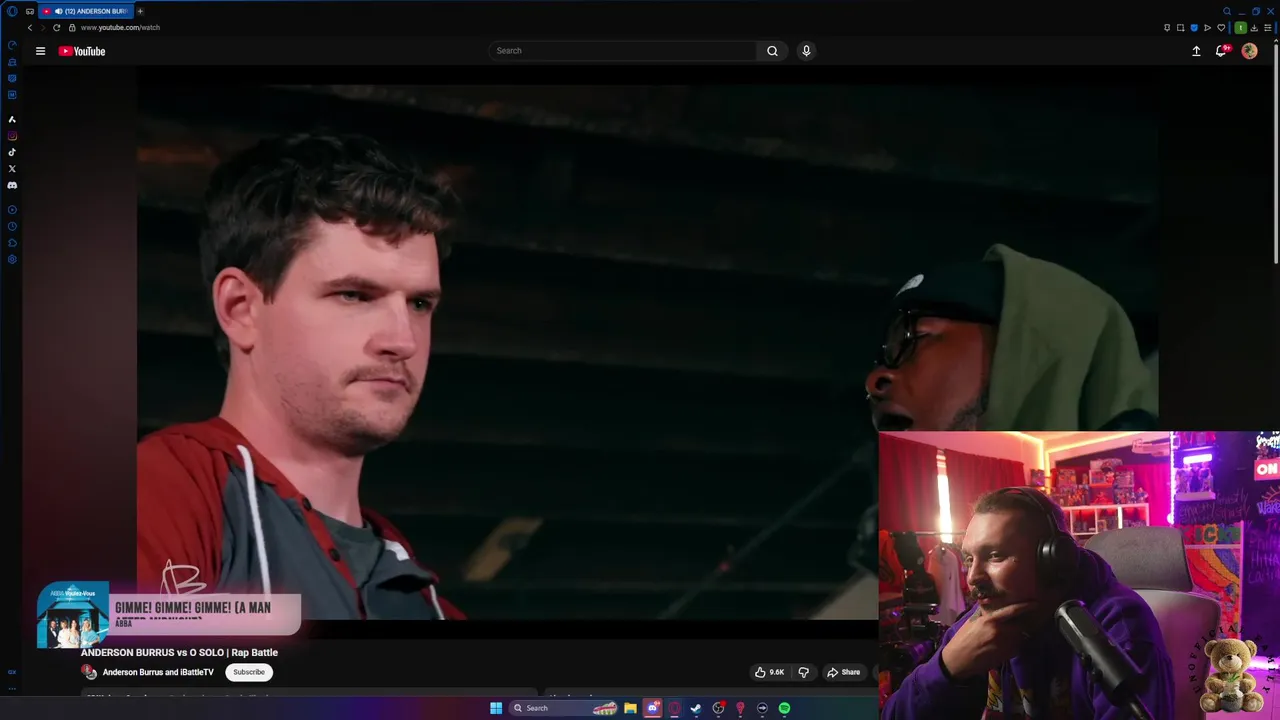Open TikTok in the browser sidebar
Image resolution: width=1280 pixels, height=720 pixels.
12,152
